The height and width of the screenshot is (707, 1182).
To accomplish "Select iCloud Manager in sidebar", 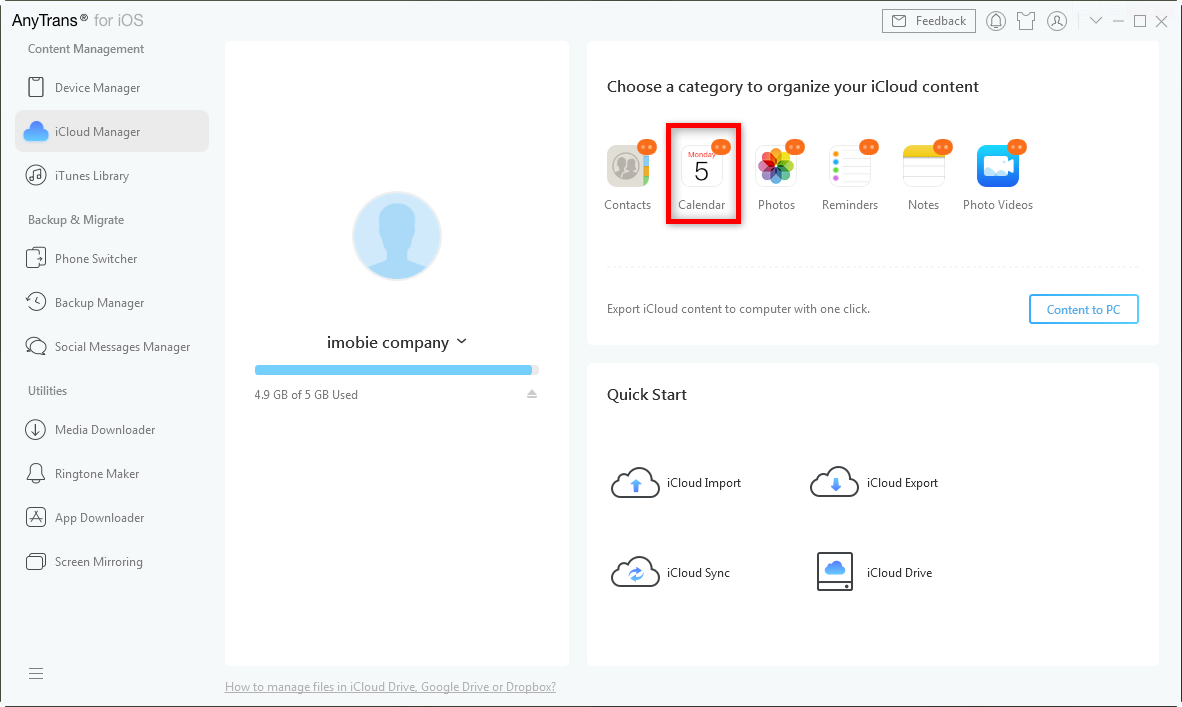I will point(112,132).
